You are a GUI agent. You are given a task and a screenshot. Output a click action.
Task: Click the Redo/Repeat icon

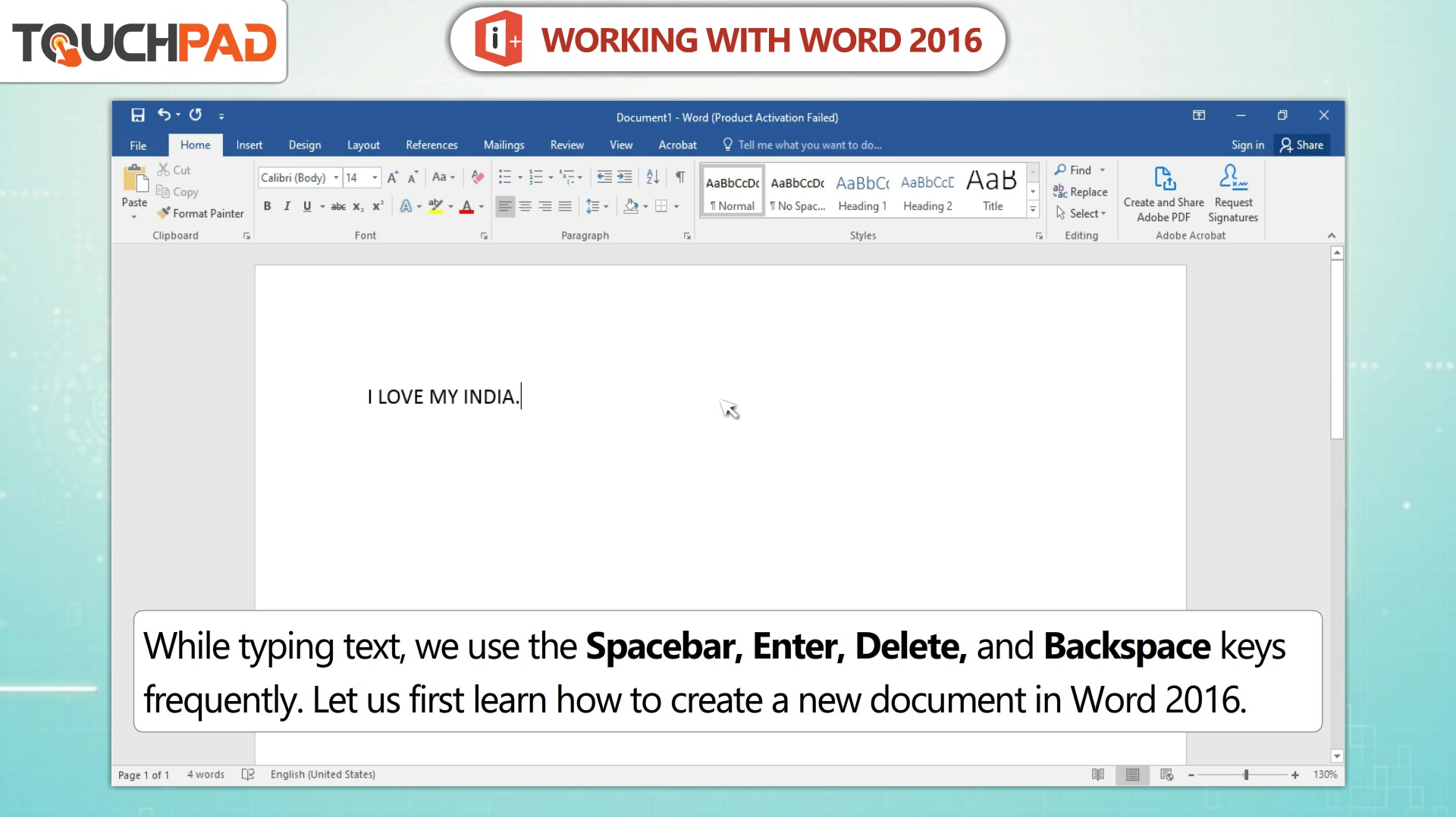pyautogui.click(x=196, y=114)
